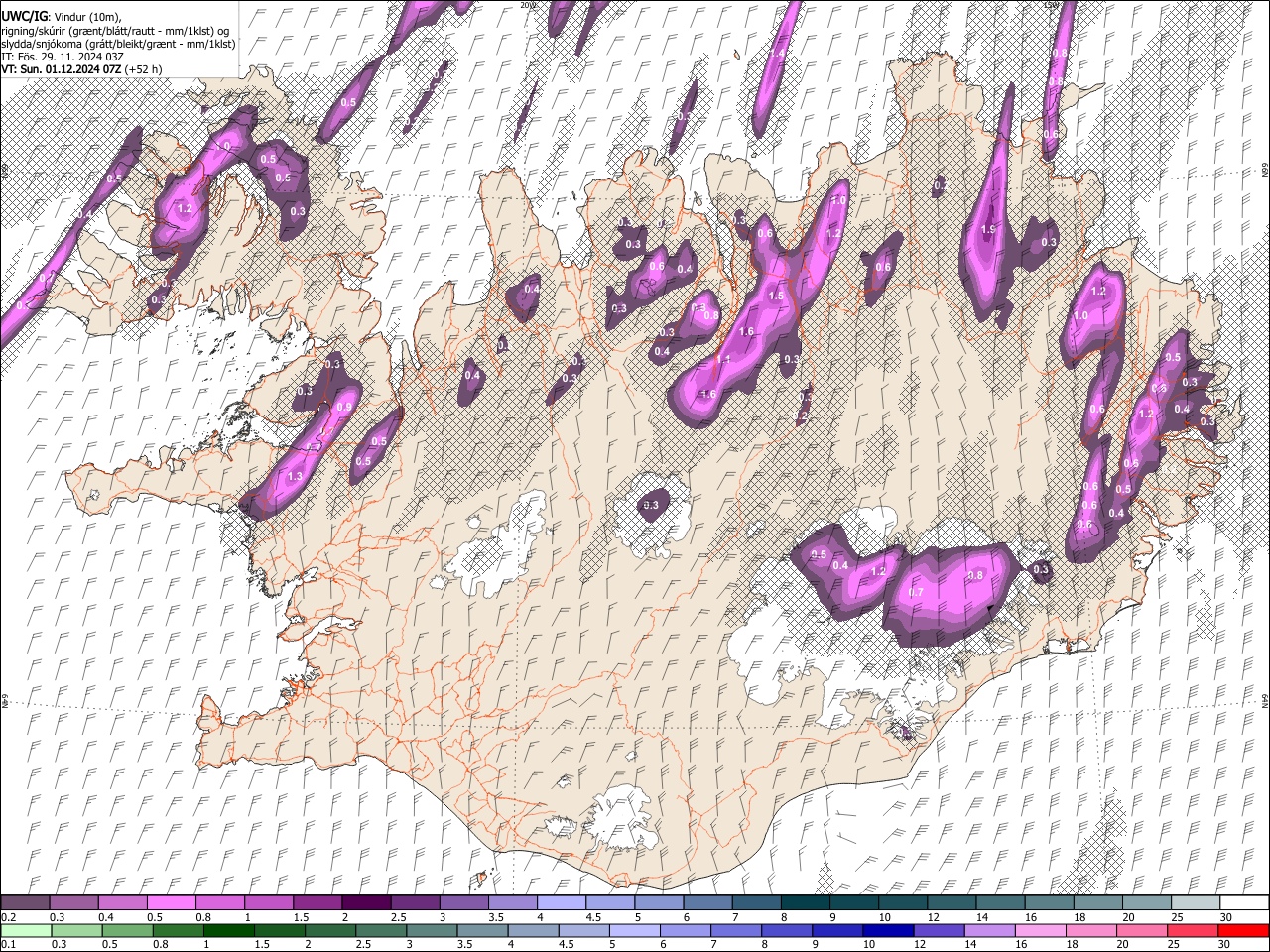Click the '1.3' precipitation value on the map
The image size is (1270, 952).
(295, 477)
